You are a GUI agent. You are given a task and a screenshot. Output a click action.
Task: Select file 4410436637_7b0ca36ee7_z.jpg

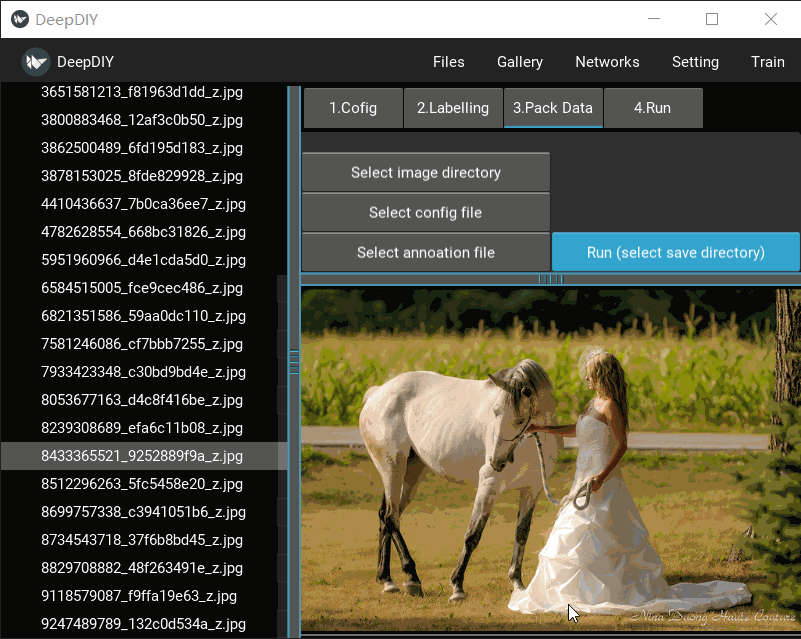tap(143, 204)
